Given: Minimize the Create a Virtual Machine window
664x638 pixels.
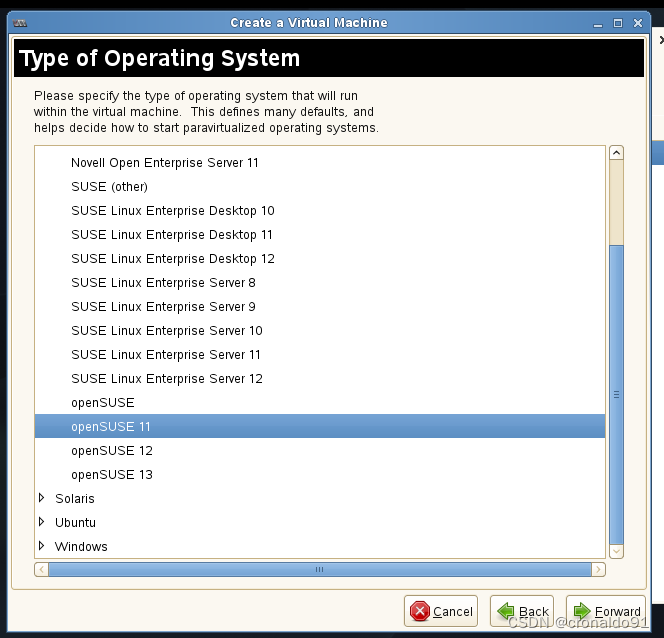Looking at the screenshot, I should coord(598,24).
